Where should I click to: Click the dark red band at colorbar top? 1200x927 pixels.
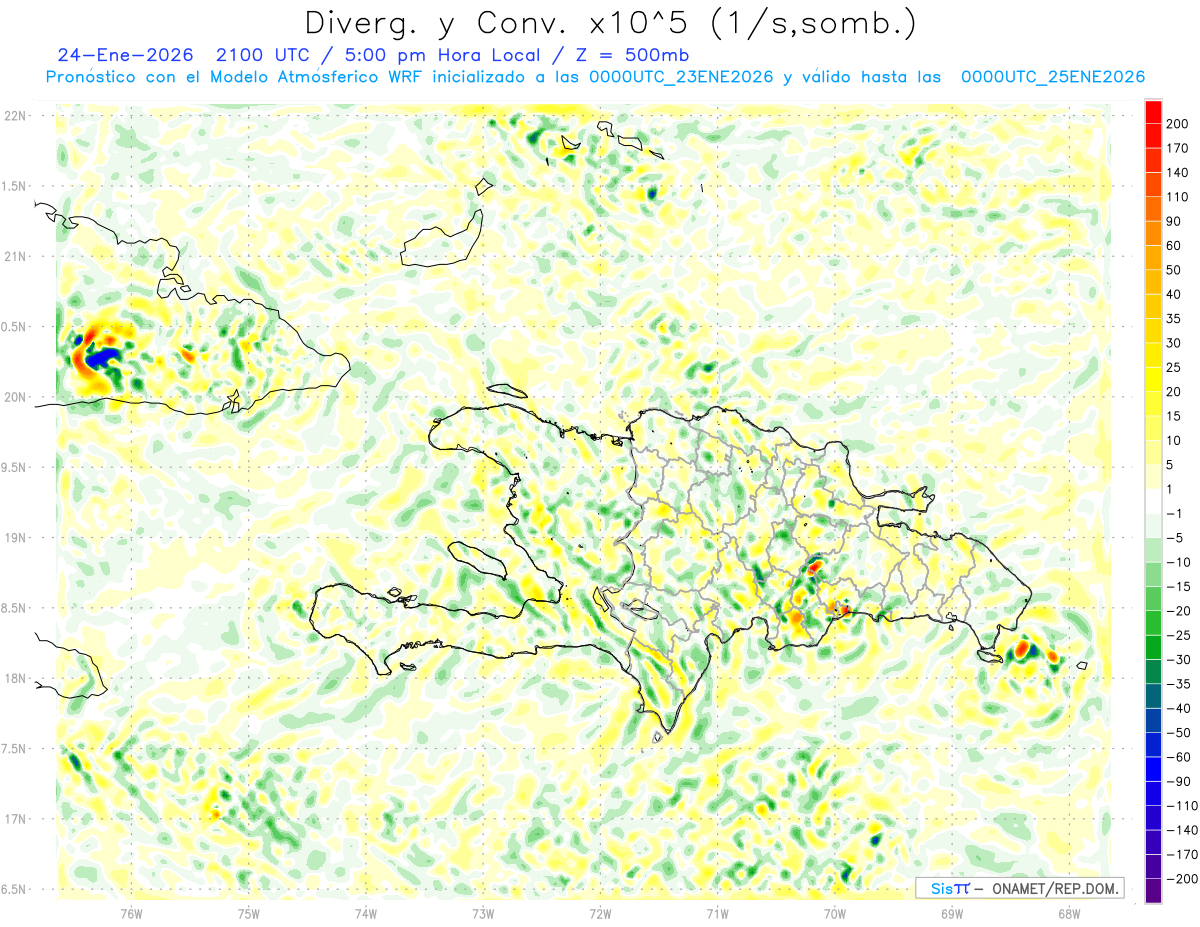(1154, 112)
